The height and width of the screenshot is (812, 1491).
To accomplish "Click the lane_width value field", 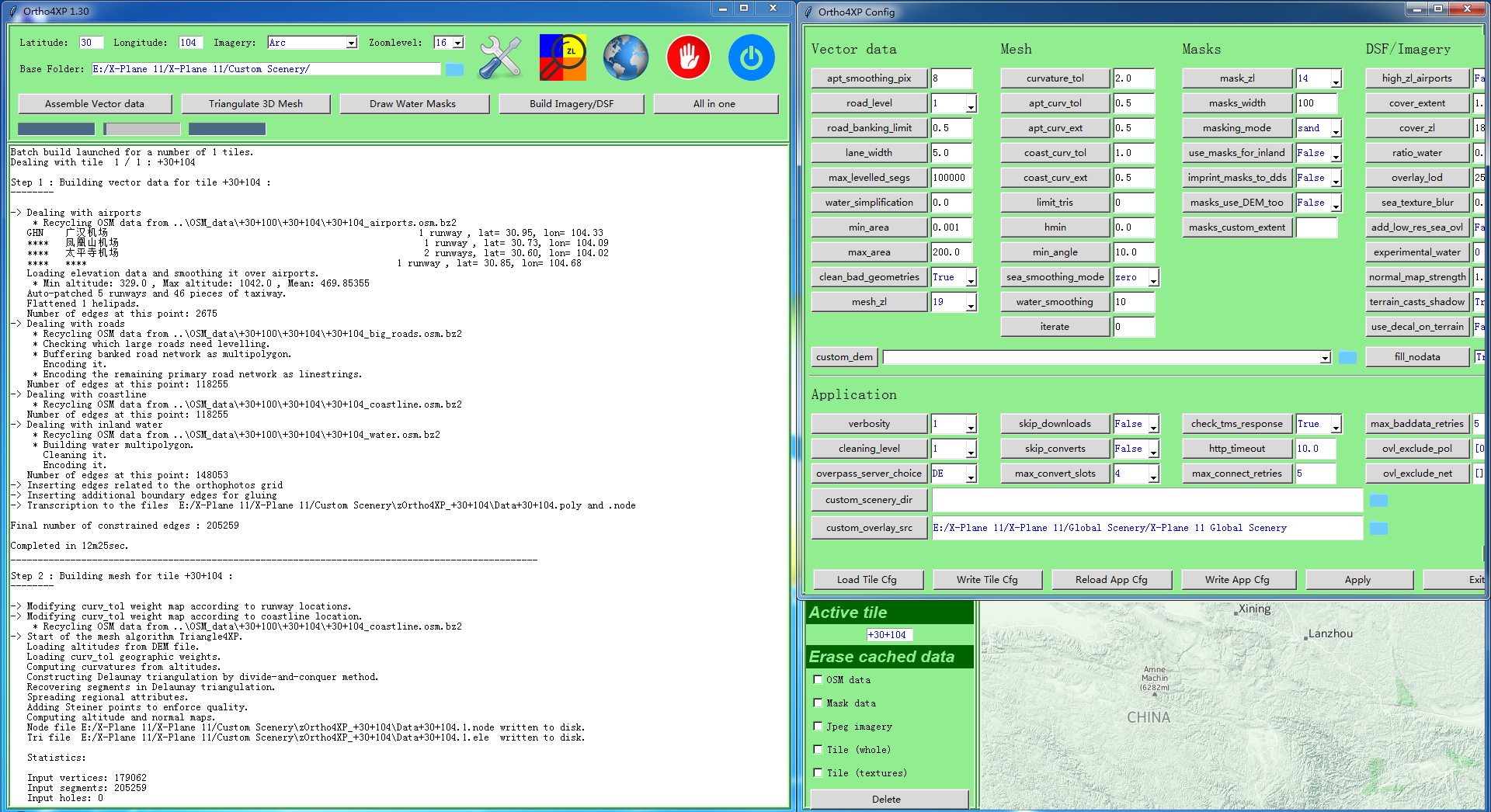I will tap(951, 153).
